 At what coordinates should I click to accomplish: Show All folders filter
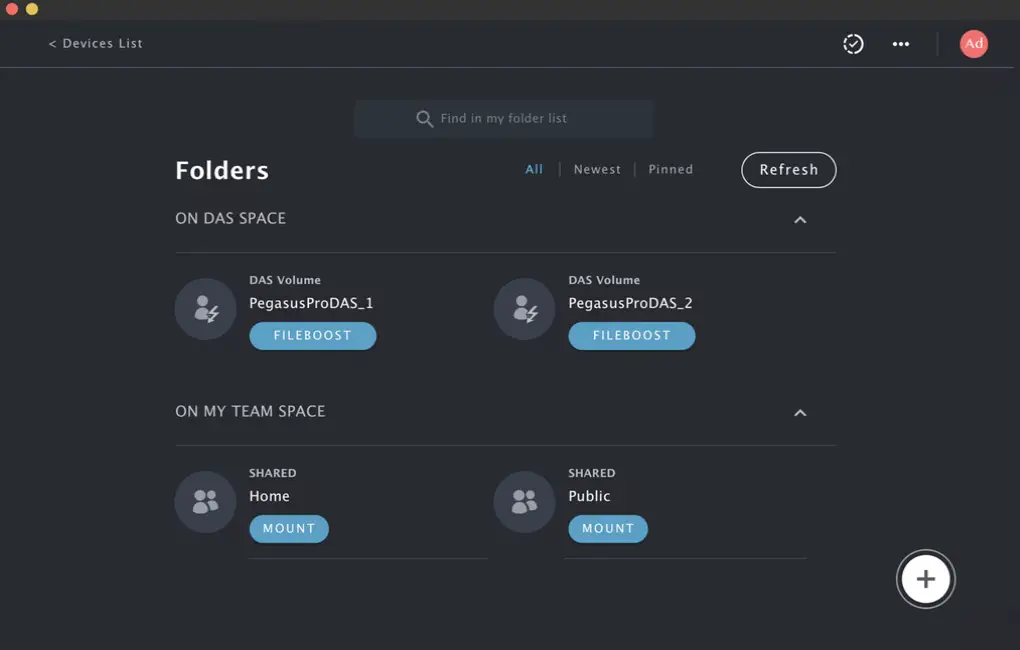534,170
